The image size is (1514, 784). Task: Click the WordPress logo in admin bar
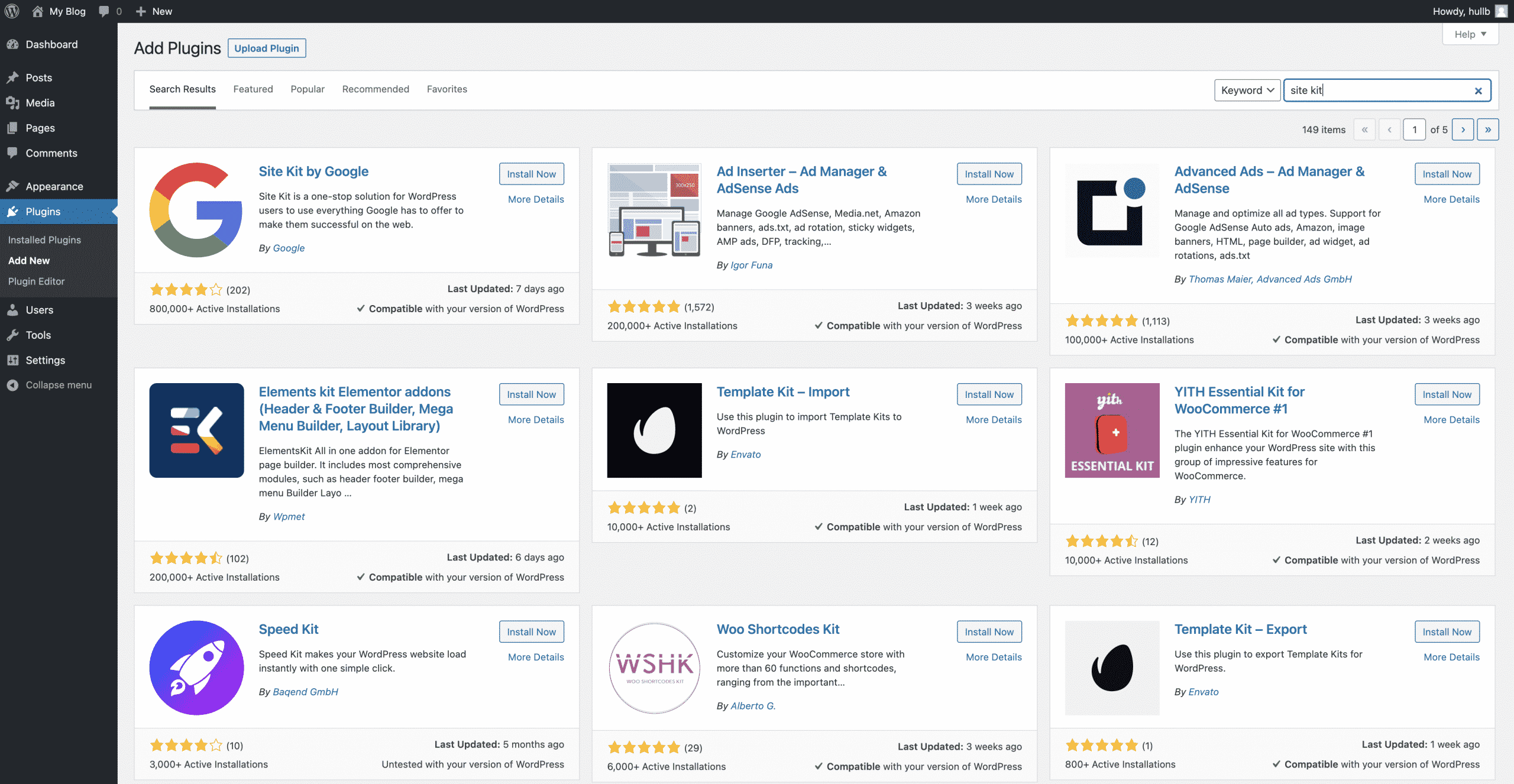(12, 11)
